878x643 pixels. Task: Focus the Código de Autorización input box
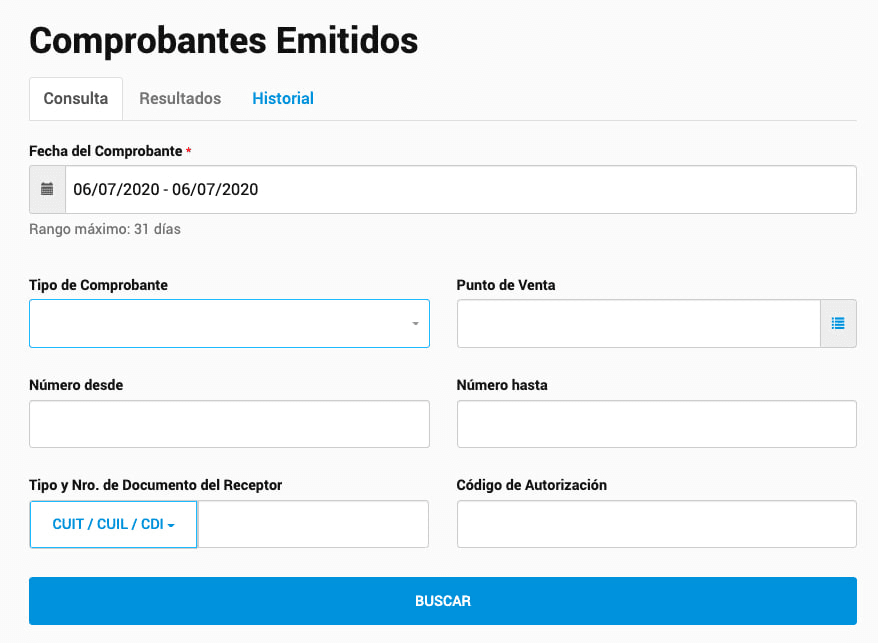656,524
